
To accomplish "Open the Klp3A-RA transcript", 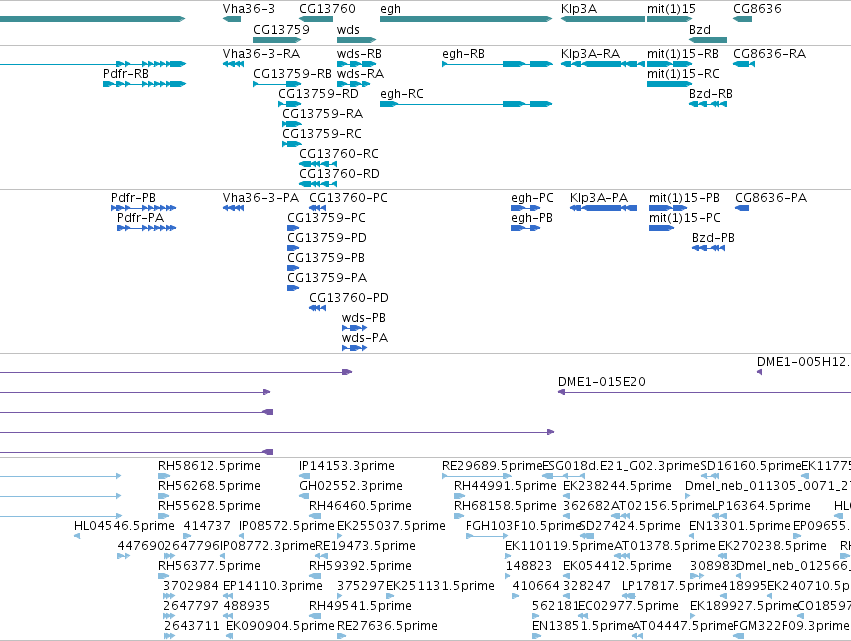I will tap(590, 54).
